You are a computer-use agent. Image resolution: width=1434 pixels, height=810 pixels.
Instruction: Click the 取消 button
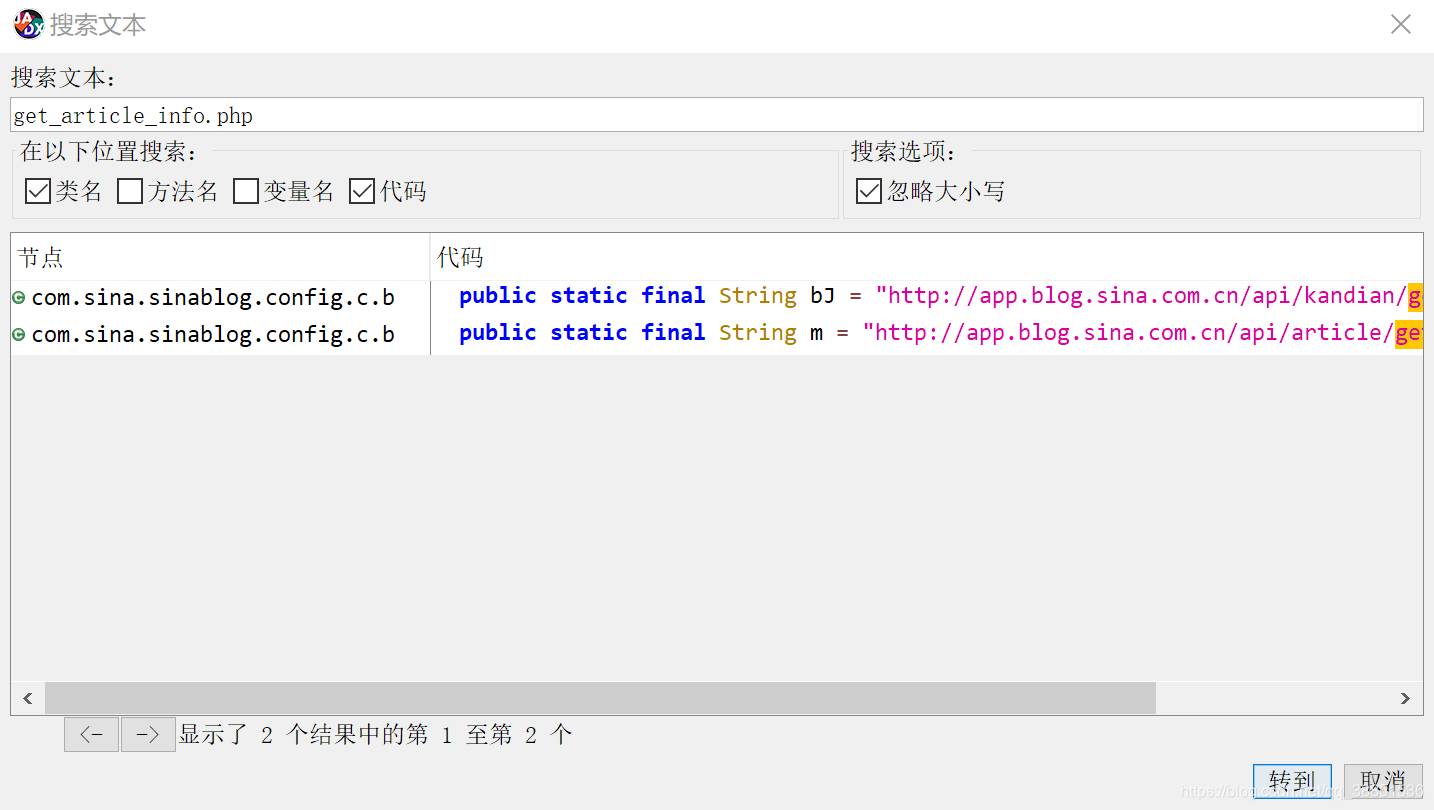[x=1383, y=781]
